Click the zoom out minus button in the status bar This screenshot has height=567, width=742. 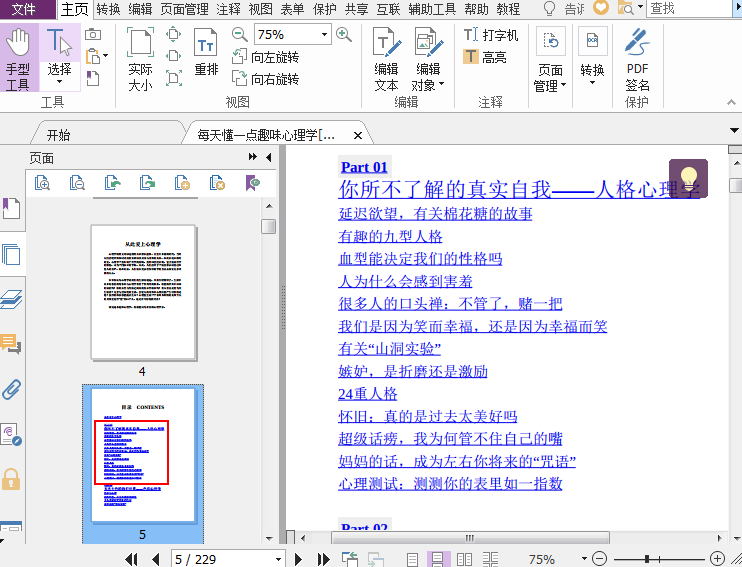(600, 559)
